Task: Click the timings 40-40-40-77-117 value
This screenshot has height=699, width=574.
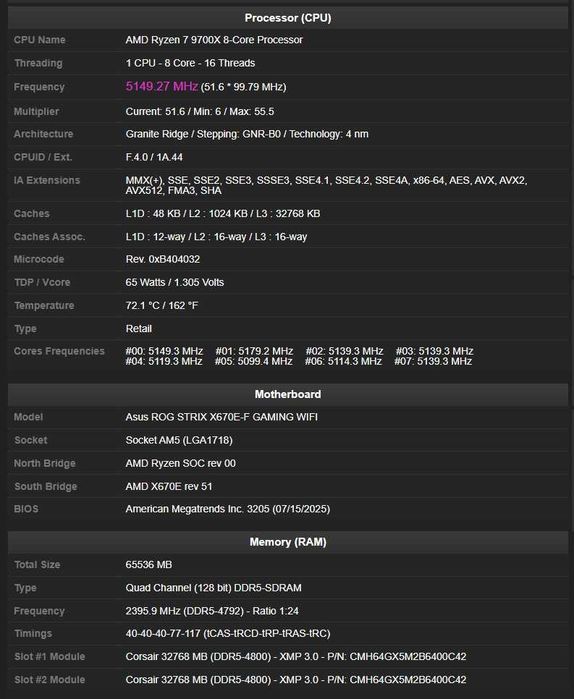Action: click(228, 633)
